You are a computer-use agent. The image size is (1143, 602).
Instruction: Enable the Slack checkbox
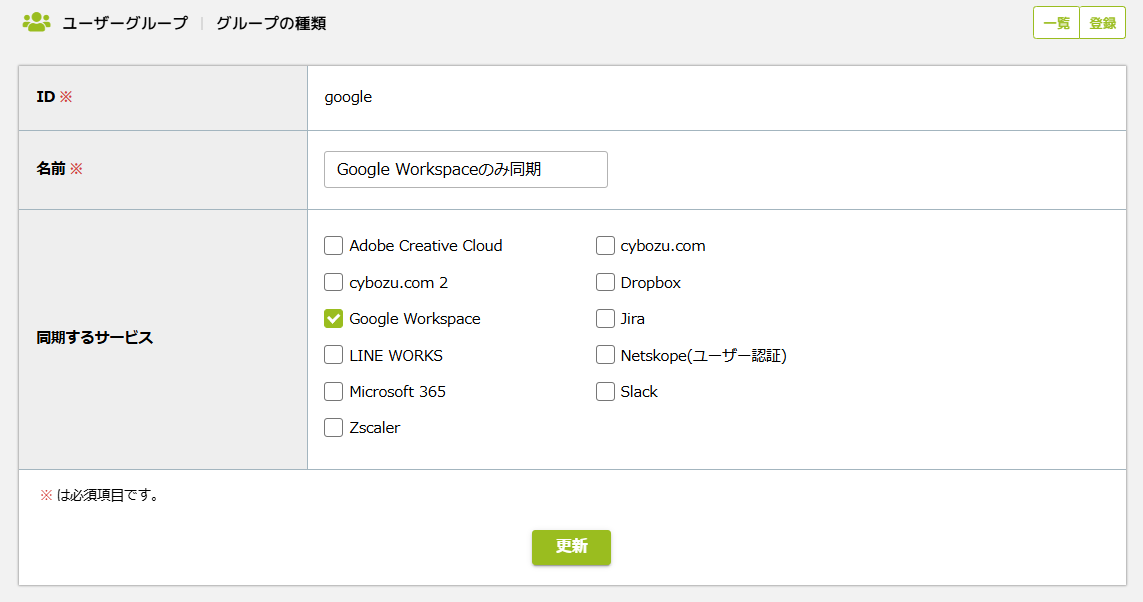point(605,391)
